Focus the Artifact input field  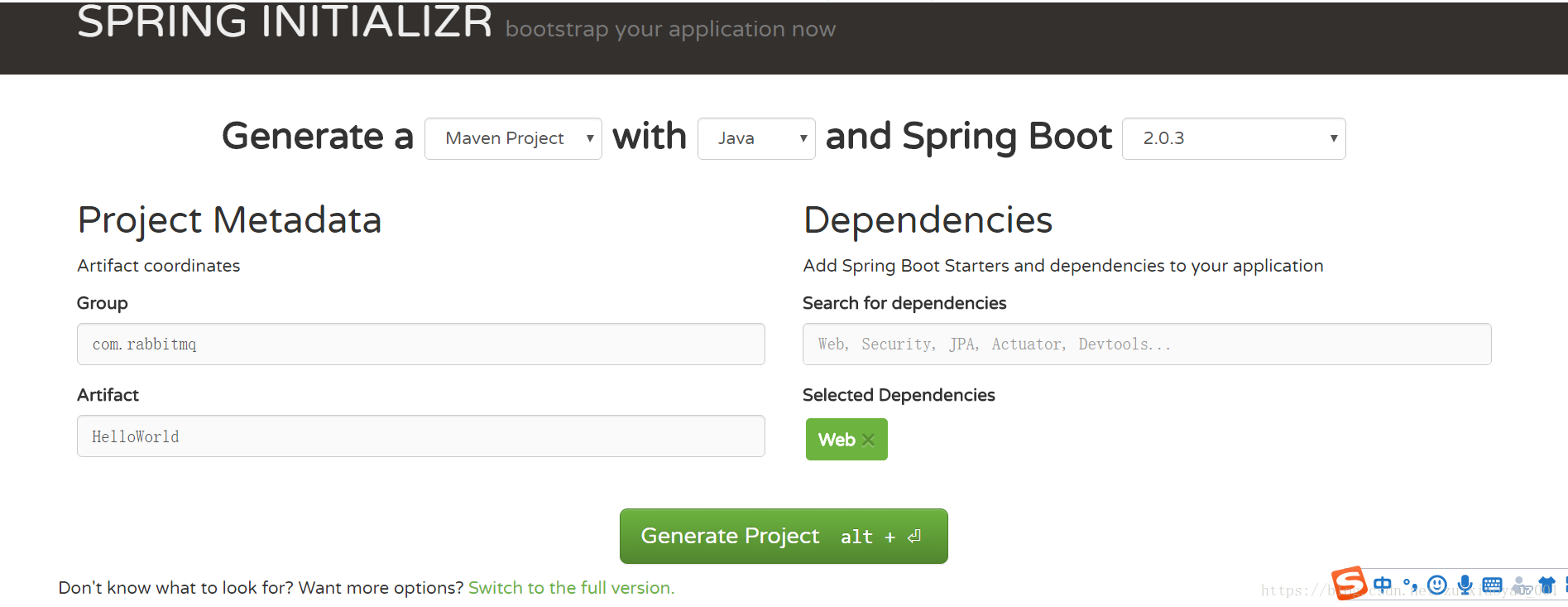420,436
